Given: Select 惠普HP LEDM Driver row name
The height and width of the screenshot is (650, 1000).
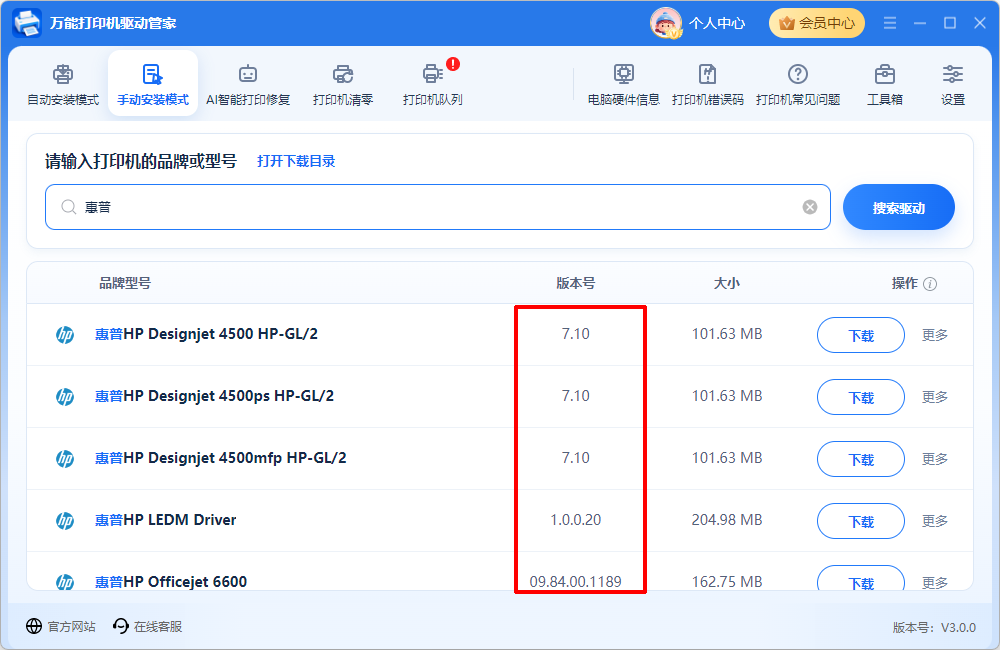Looking at the screenshot, I should pyautogui.click(x=166, y=520).
